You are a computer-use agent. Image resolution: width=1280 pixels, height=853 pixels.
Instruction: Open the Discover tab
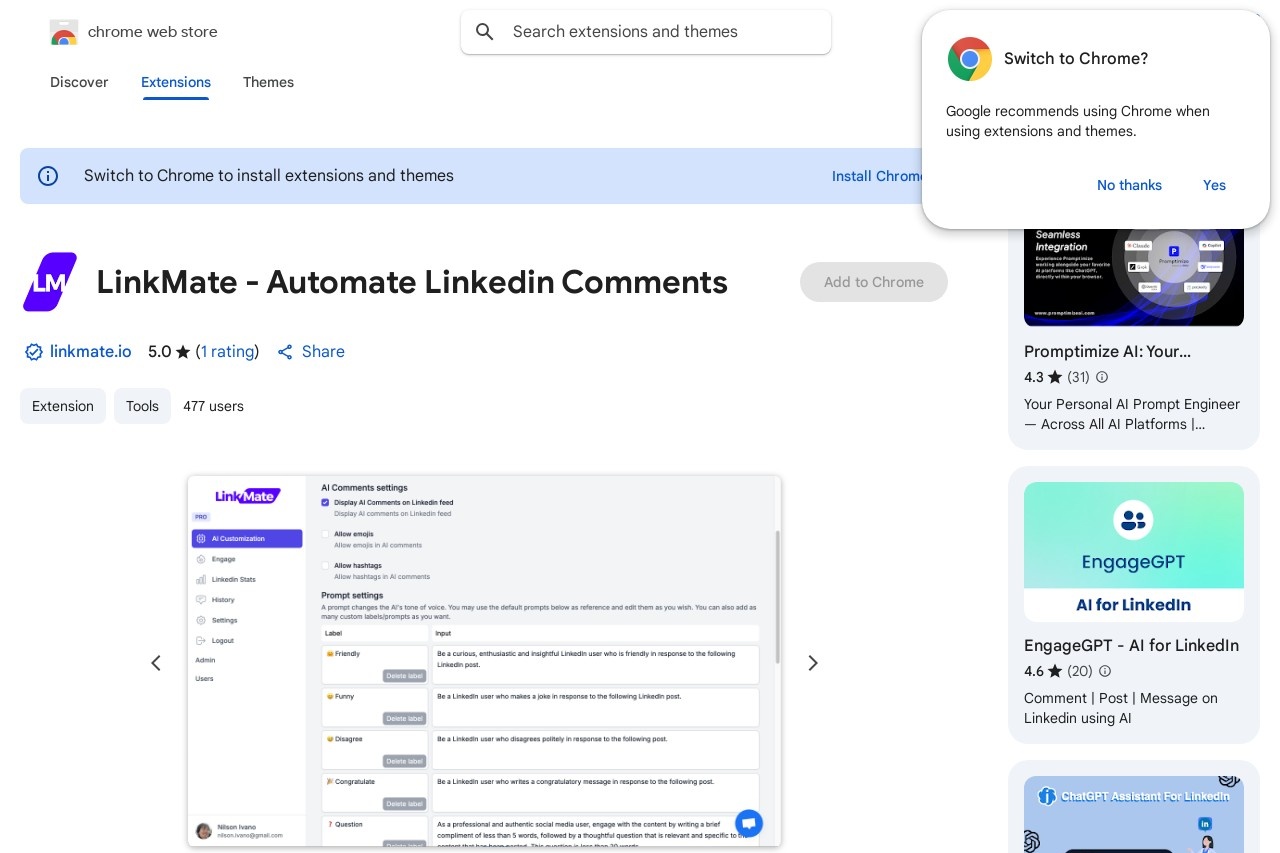click(x=79, y=82)
